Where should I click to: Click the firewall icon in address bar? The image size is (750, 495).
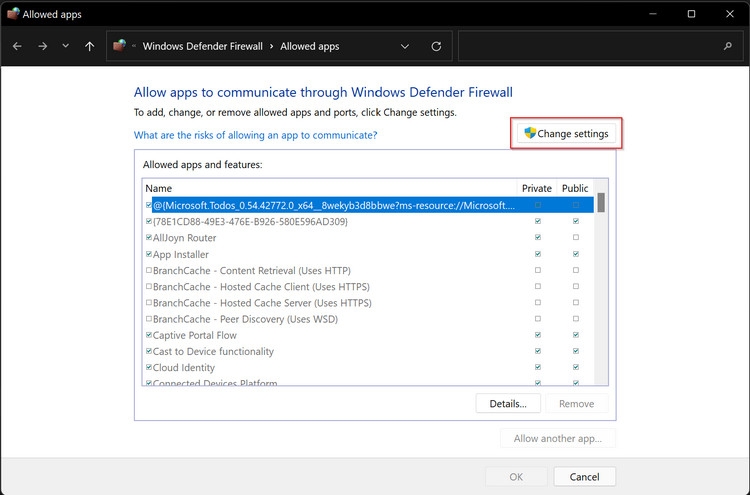click(120, 46)
